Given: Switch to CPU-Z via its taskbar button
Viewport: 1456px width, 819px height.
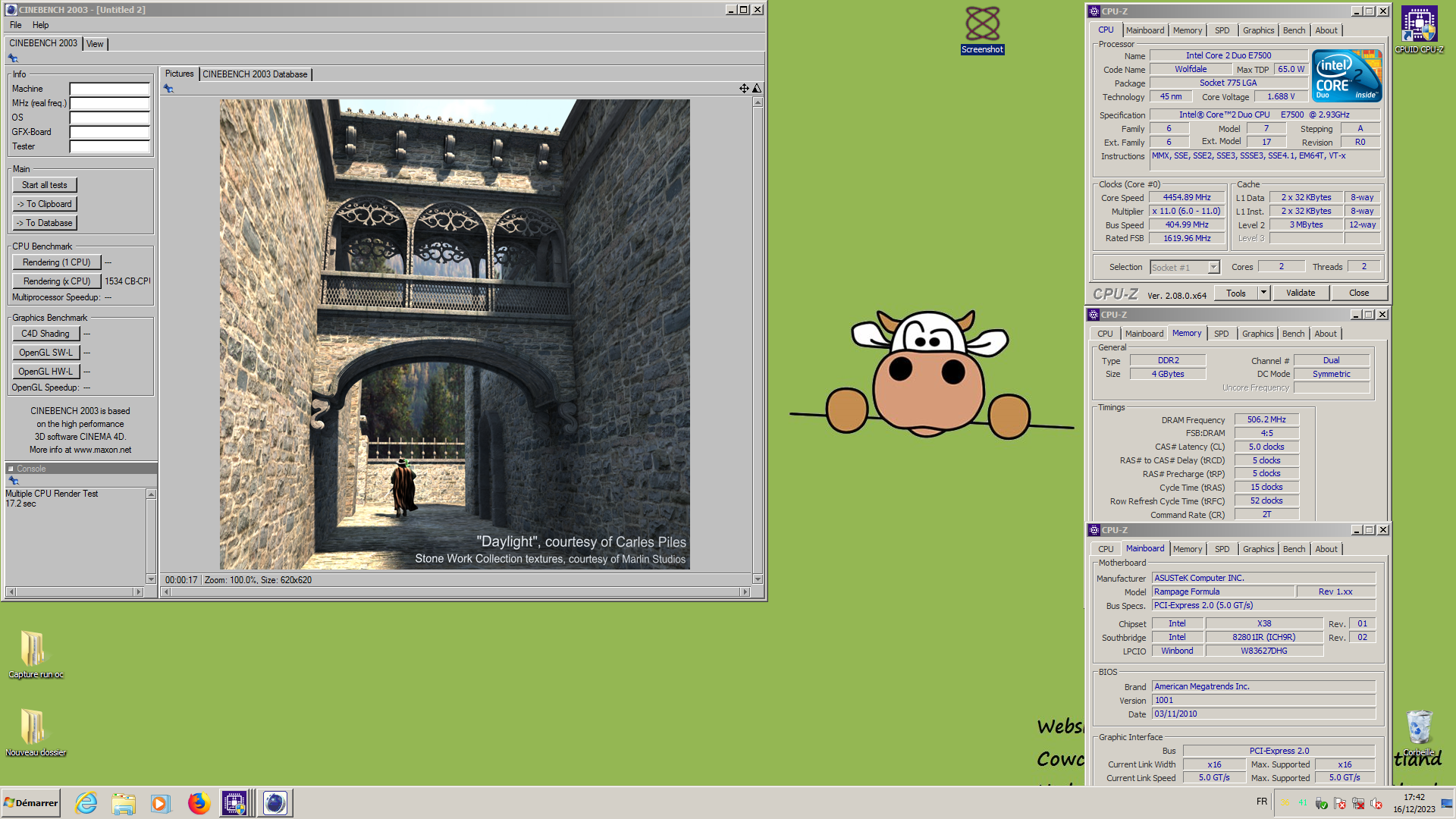Looking at the screenshot, I should tap(237, 803).
